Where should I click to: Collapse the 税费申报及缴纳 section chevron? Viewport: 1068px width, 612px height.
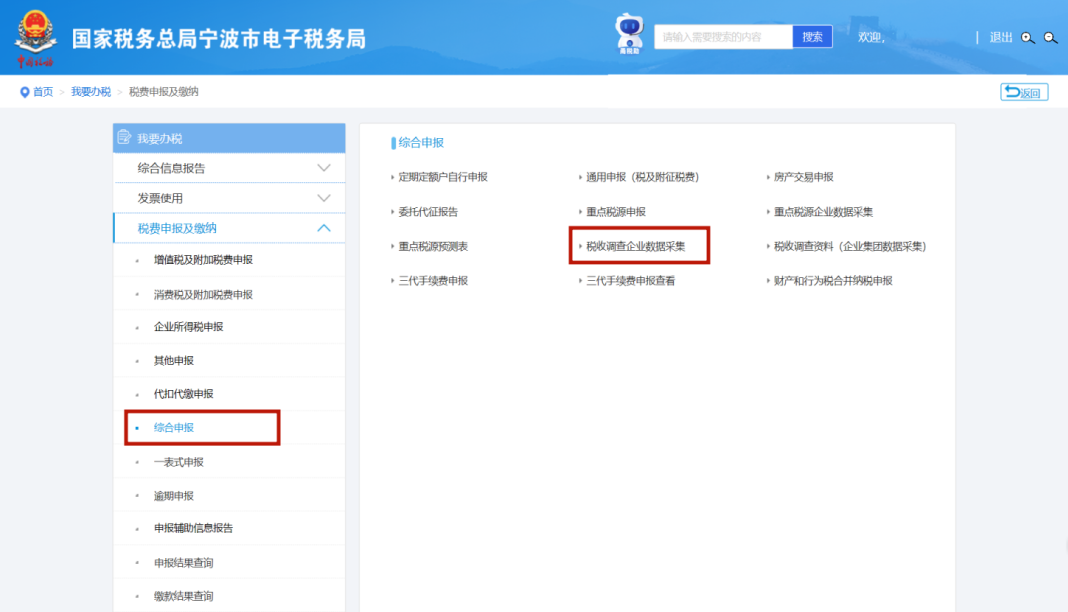click(x=323, y=228)
